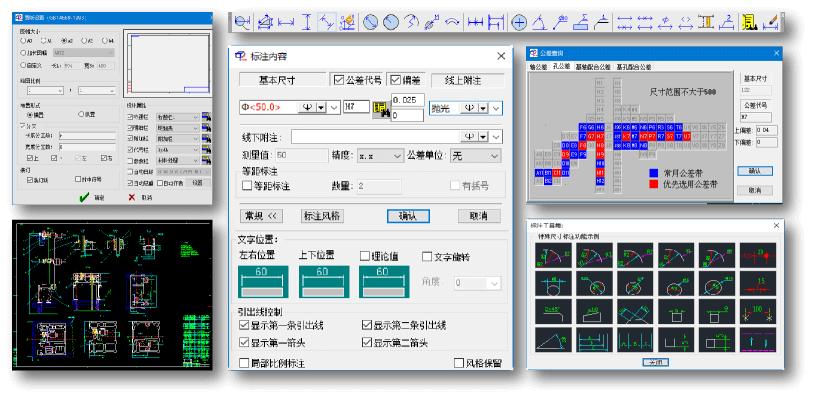Enable 风格保留 checkbox

pos(459,363)
